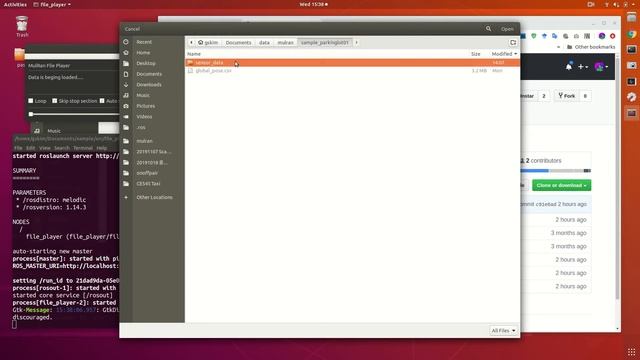Select the gskim path segment
The image size is (640, 360).
point(208,42)
